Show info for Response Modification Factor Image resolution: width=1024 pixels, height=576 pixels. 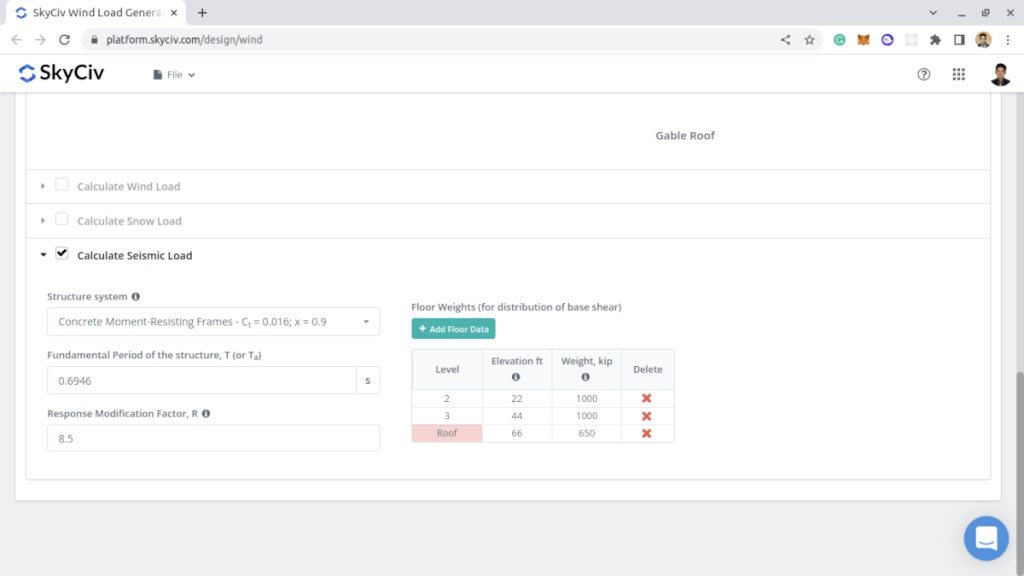206,413
